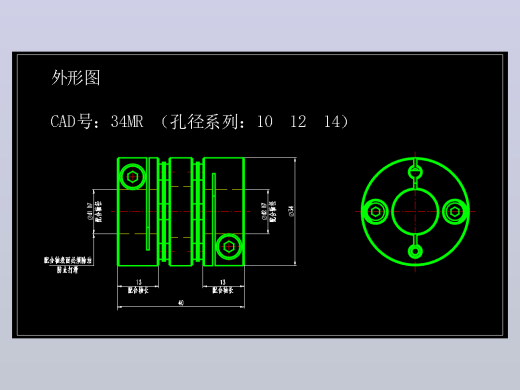Screen dimensions: 520x390
Task: Click left 13 shaft-length dimension
Action: tap(138, 282)
